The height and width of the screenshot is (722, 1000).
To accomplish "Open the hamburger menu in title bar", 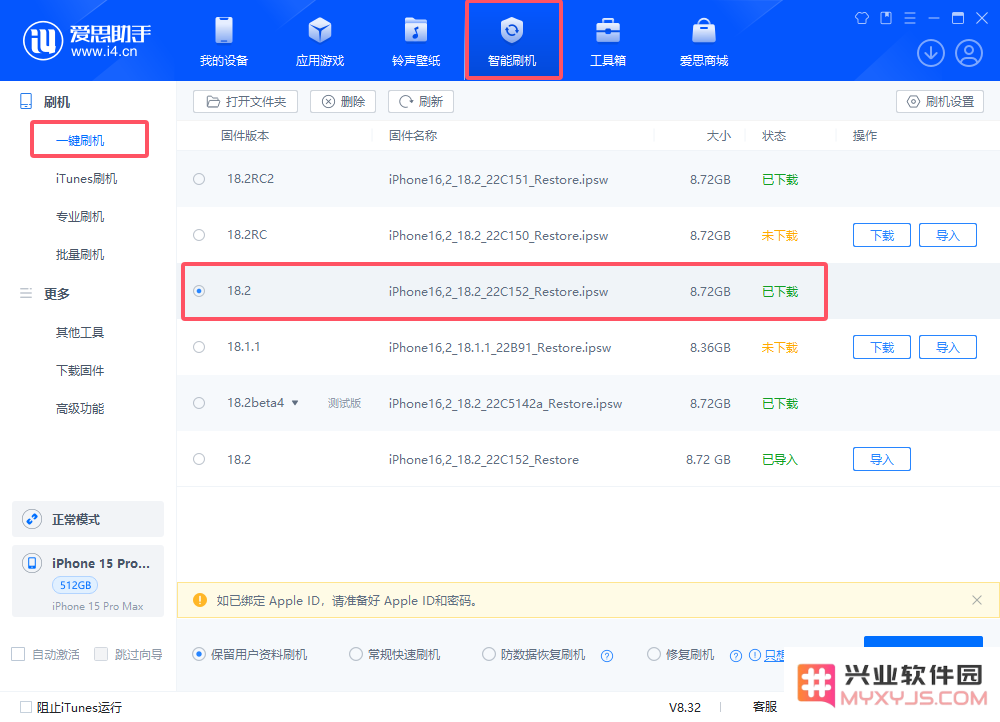I will point(910,18).
